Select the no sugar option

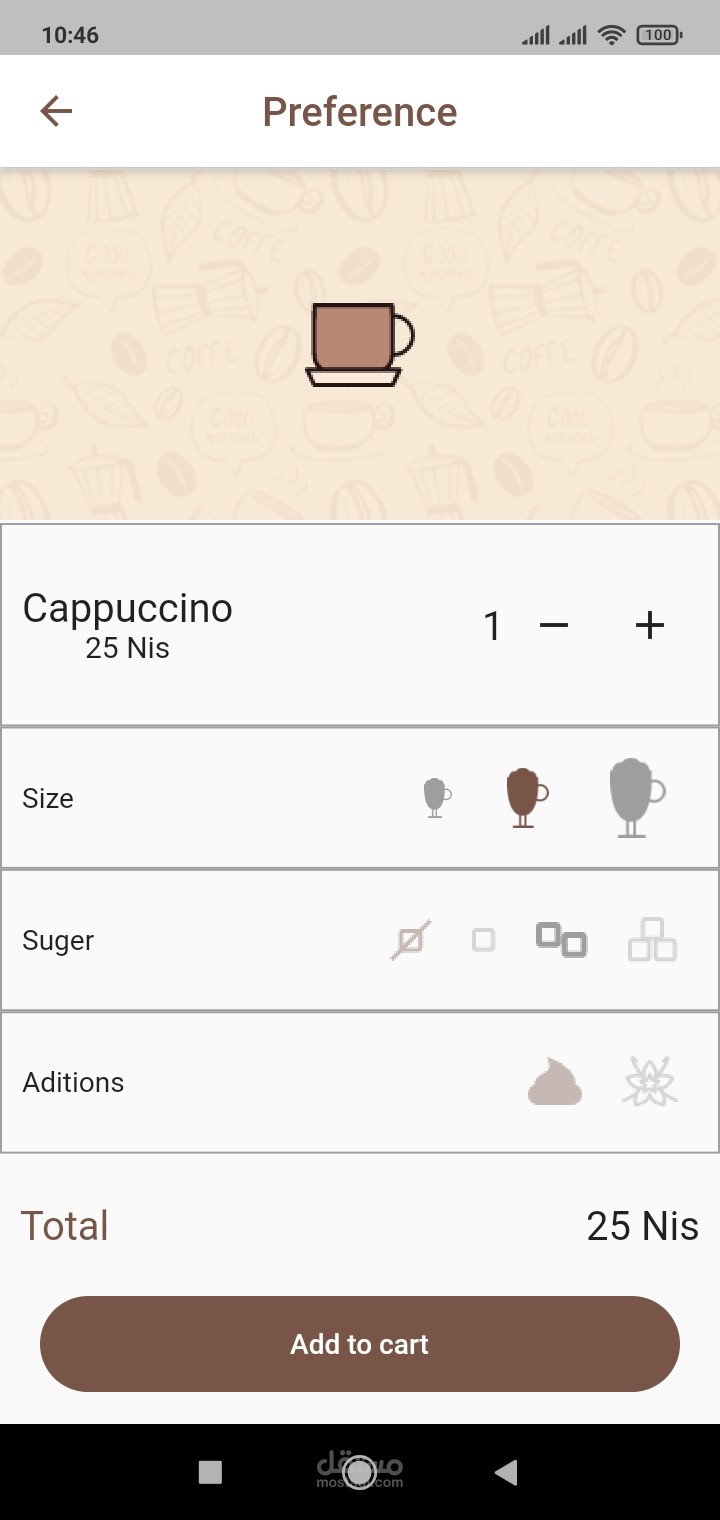point(411,940)
